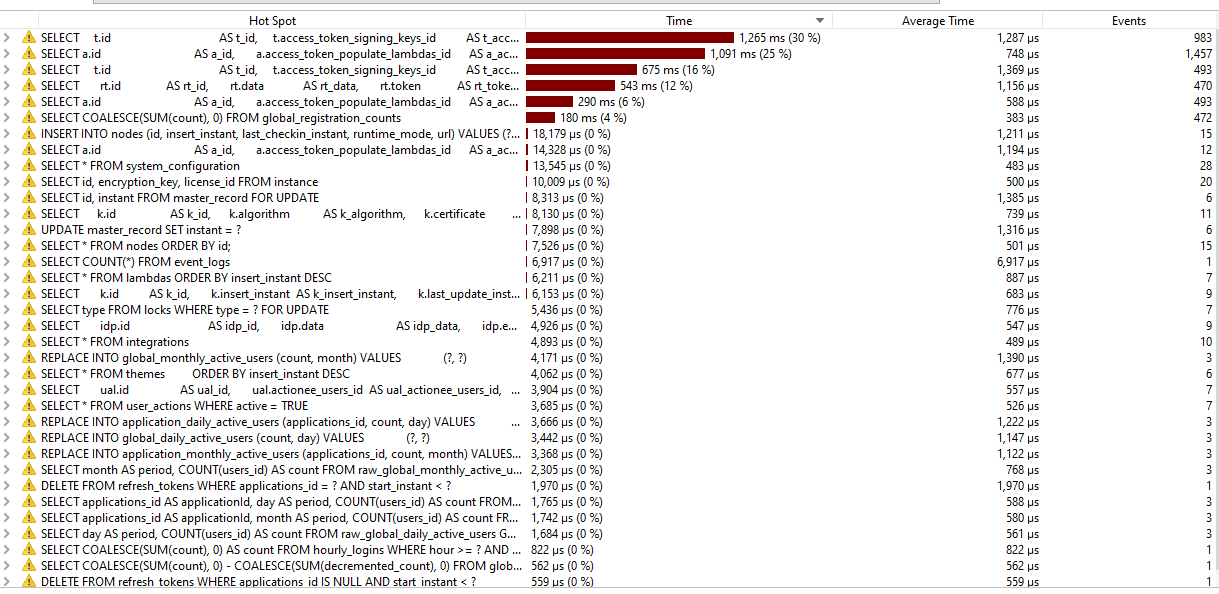Click warning icon of SELECT * FROM lambdas row
Image resolution: width=1219 pixels, height=594 pixels.
(x=29, y=278)
